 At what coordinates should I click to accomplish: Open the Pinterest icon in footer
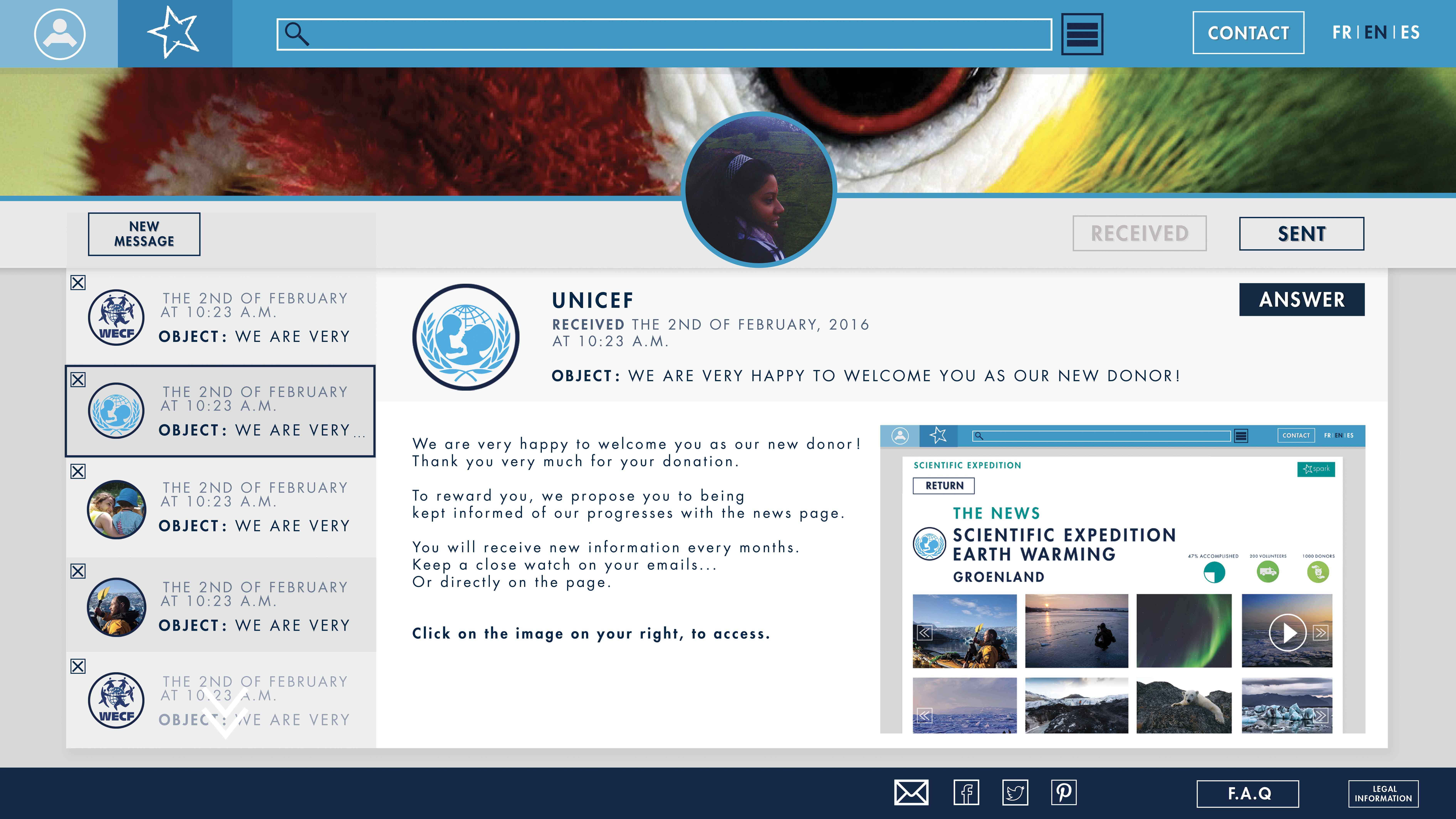[x=1064, y=792]
